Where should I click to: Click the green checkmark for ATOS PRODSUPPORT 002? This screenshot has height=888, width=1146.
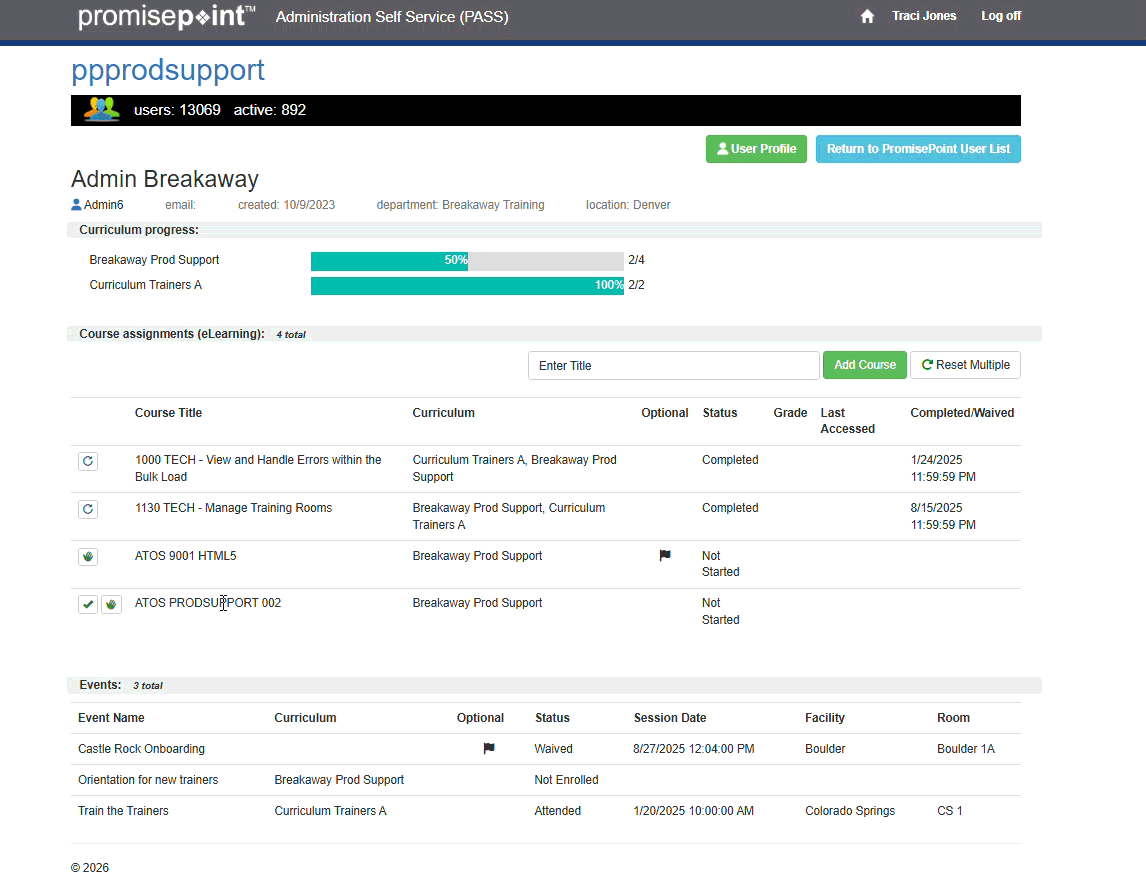(88, 604)
